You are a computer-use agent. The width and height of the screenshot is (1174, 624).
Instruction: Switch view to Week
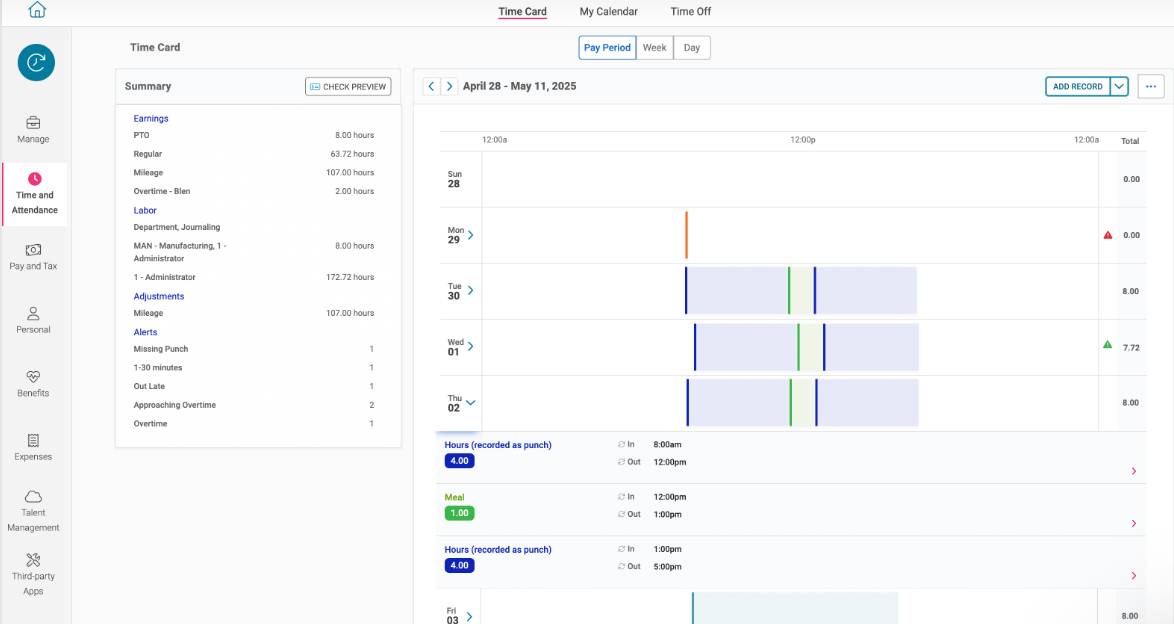[x=655, y=48]
